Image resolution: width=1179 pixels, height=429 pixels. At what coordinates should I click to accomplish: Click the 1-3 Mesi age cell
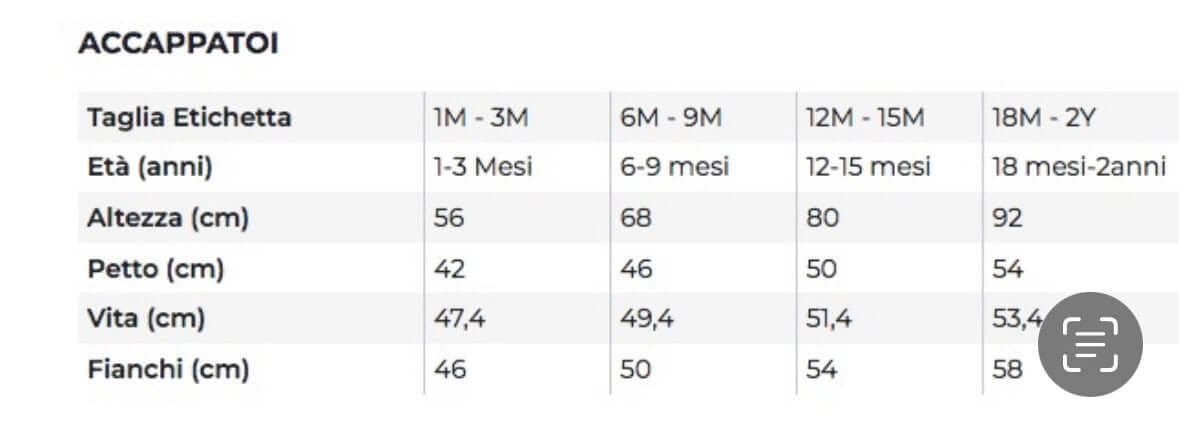point(483,167)
